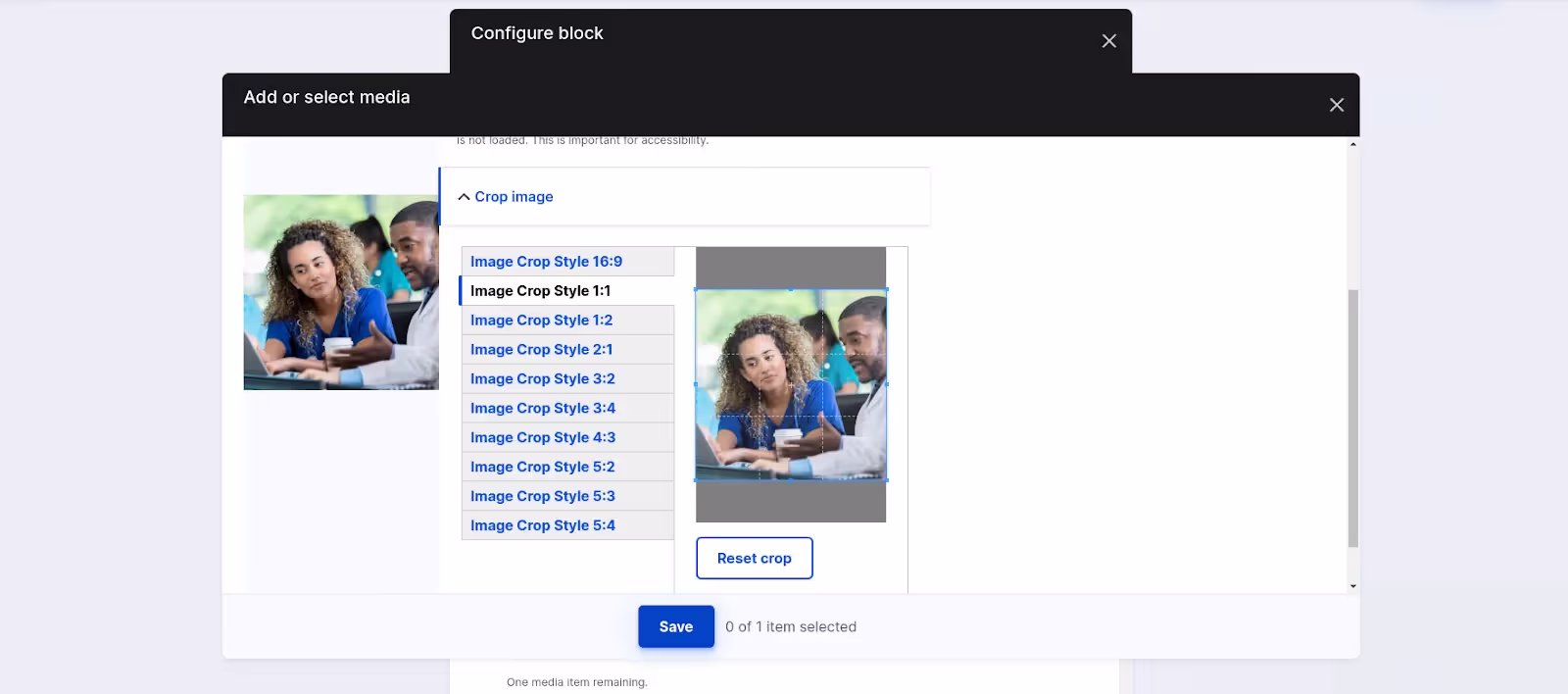Select Image Crop Style 1:1 tab
The width and height of the screenshot is (1568, 694).
pyautogui.click(x=567, y=291)
